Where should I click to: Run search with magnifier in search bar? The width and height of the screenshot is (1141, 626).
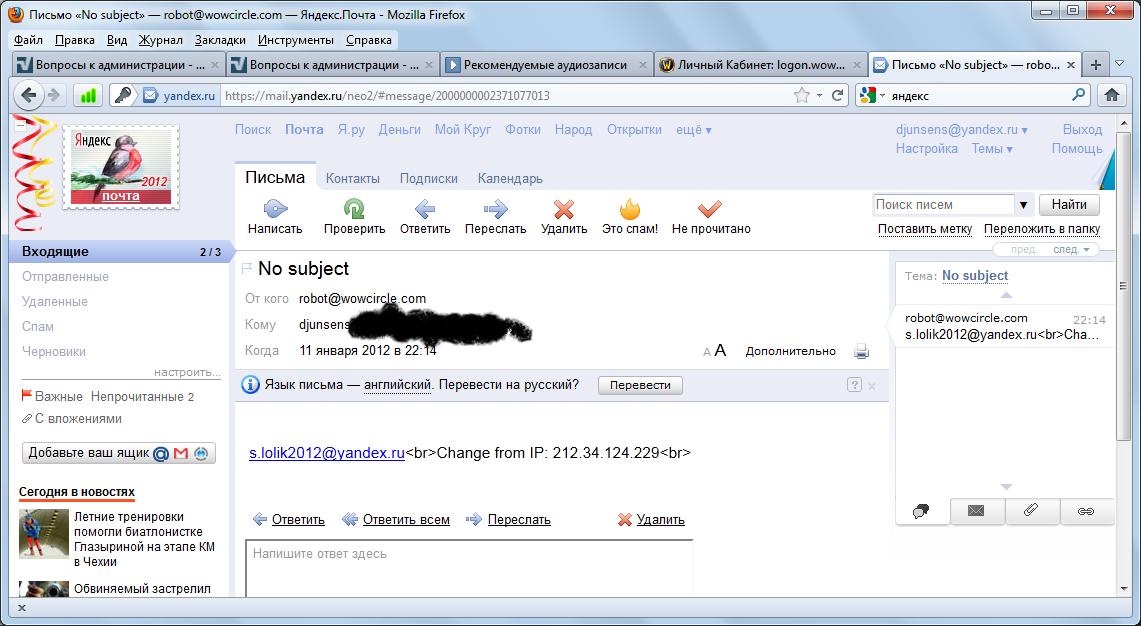[x=1078, y=95]
